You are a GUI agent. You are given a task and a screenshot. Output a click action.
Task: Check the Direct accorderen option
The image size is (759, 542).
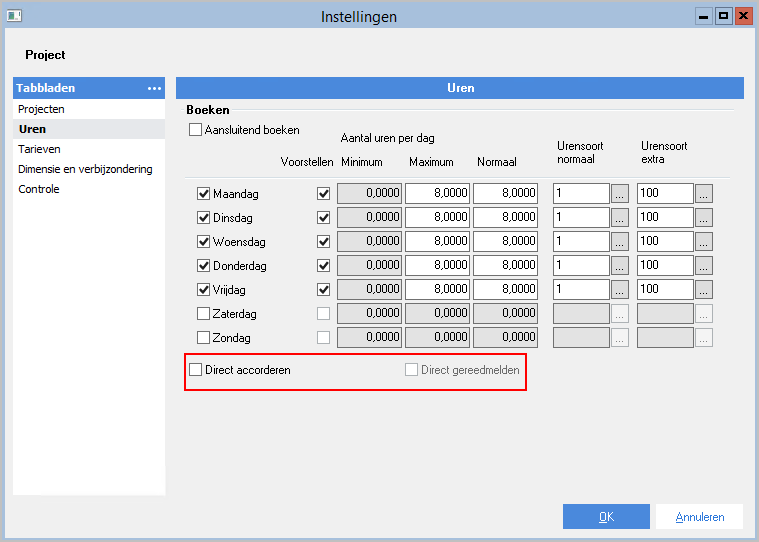point(196,370)
